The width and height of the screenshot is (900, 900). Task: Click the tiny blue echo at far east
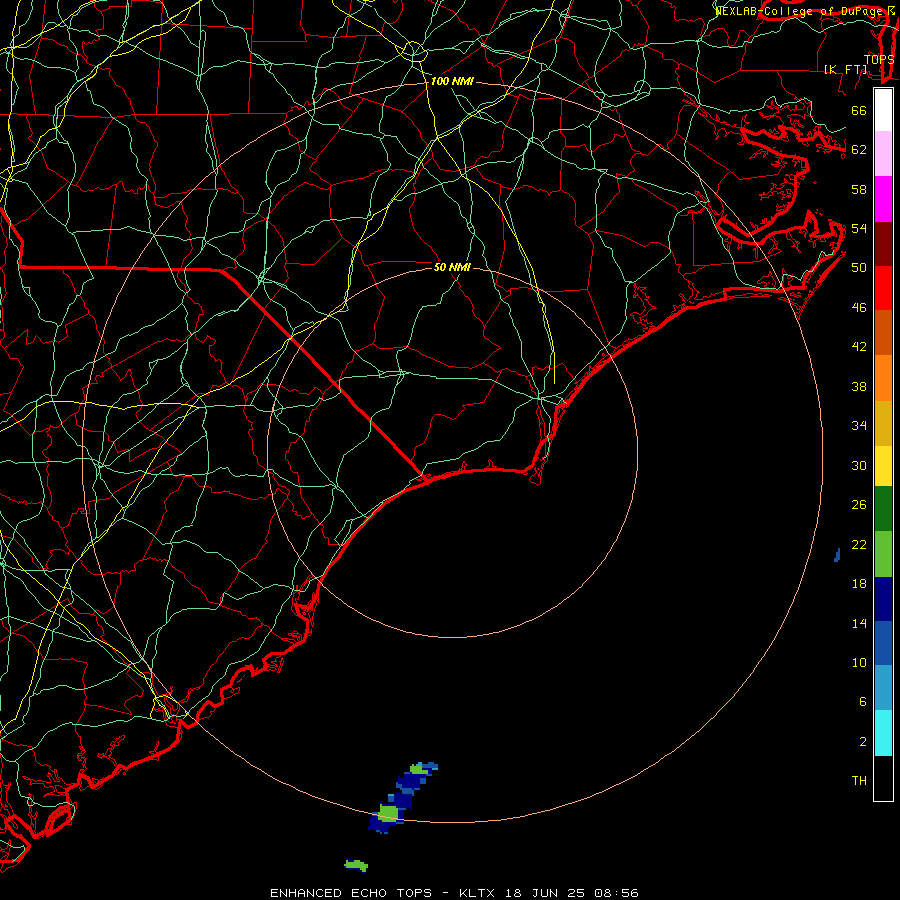(837, 555)
